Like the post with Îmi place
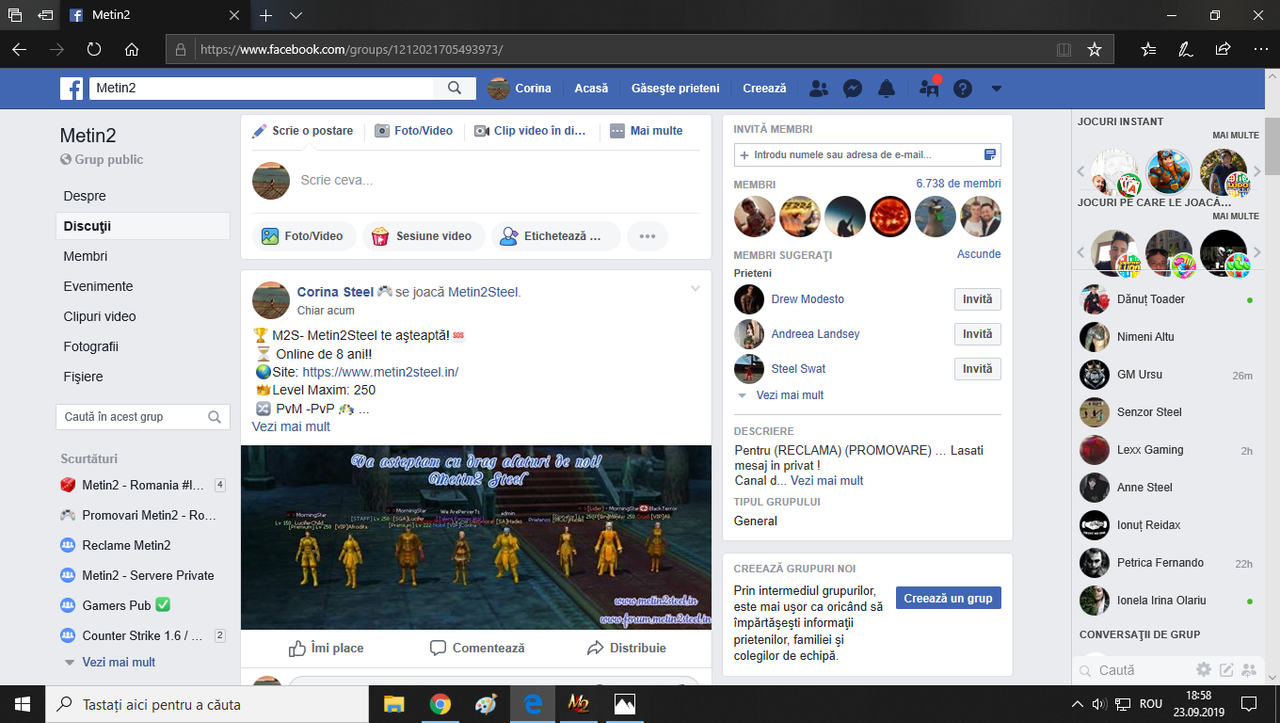Viewport: 1280px width, 723px height. (x=326, y=648)
